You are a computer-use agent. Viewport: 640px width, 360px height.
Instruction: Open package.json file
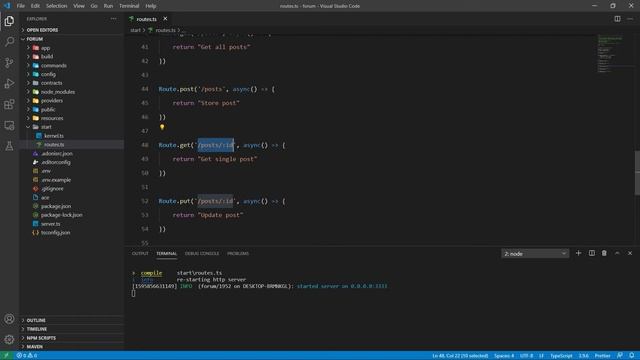(56, 206)
